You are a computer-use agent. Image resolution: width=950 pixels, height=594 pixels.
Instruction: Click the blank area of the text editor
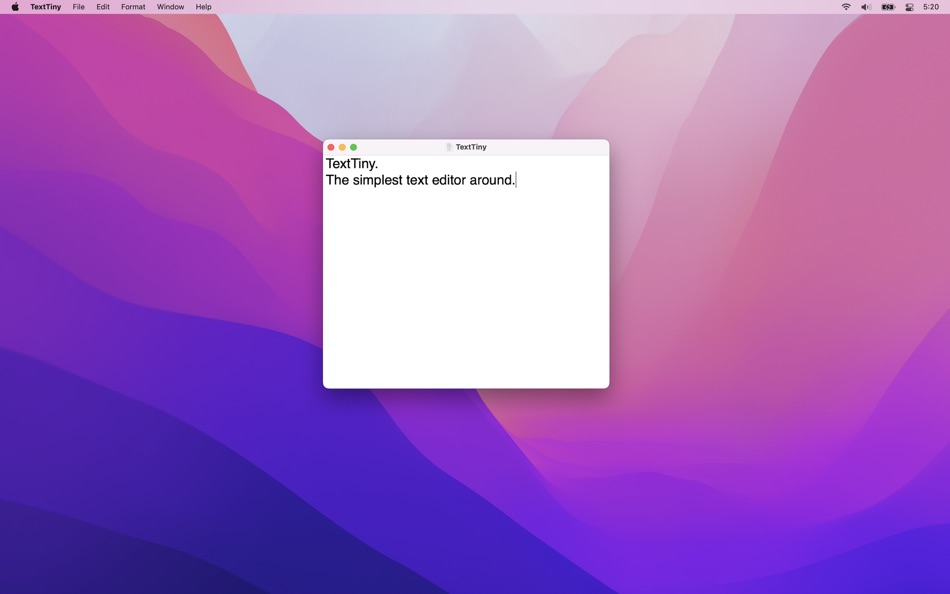click(x=466, y=288)
